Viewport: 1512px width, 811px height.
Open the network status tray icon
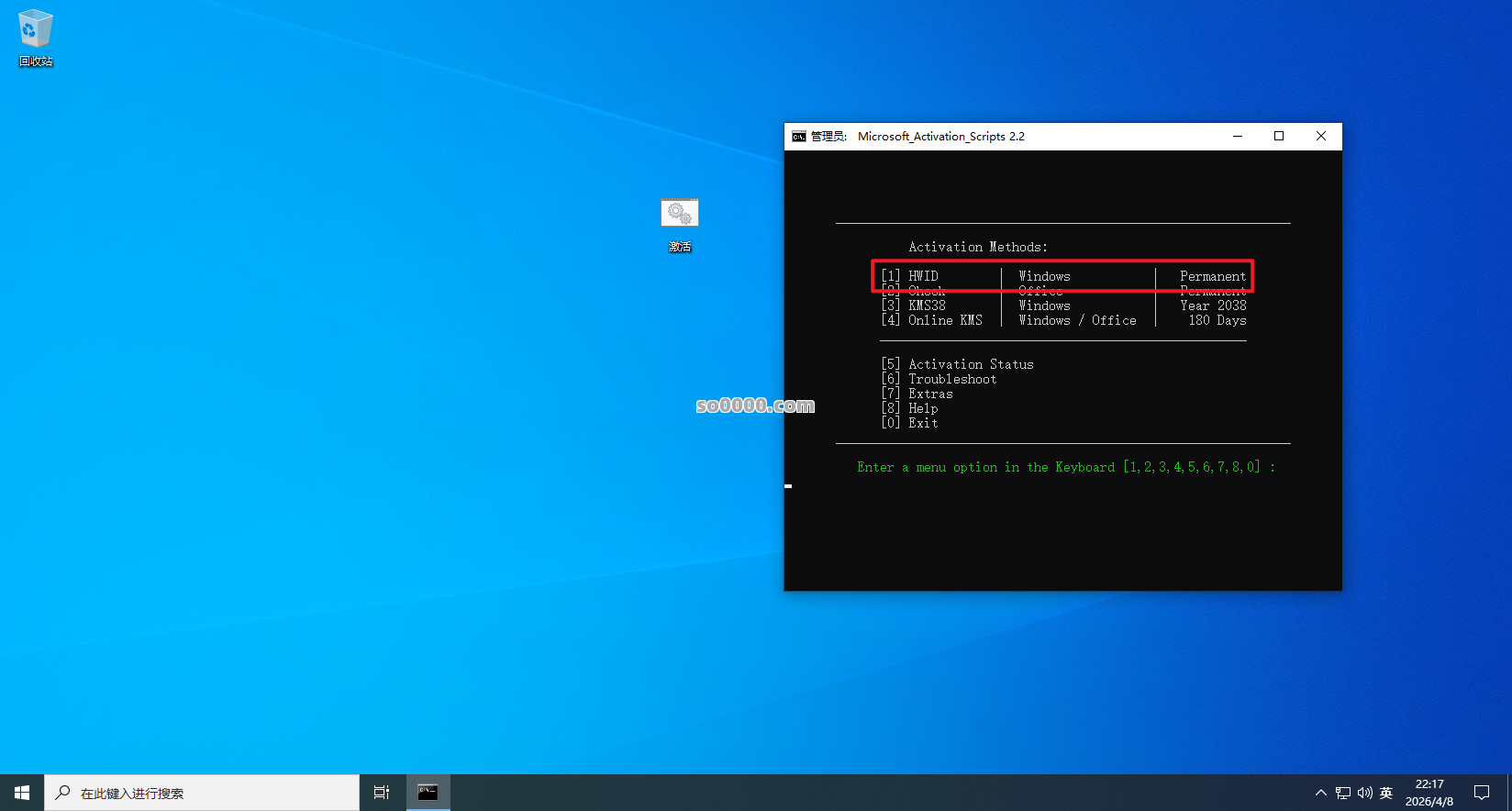pyautogui.click(x=1343, y=793)
